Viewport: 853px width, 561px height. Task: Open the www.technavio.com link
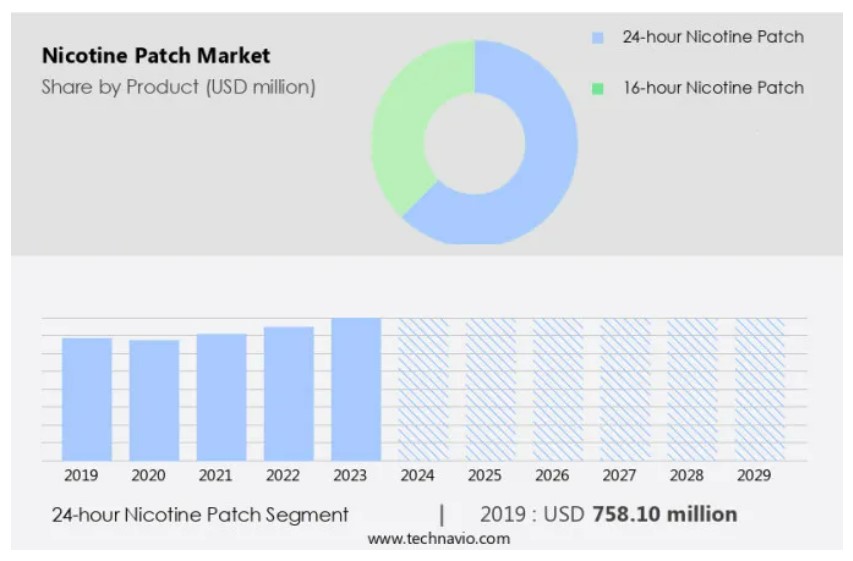[438, 539]
